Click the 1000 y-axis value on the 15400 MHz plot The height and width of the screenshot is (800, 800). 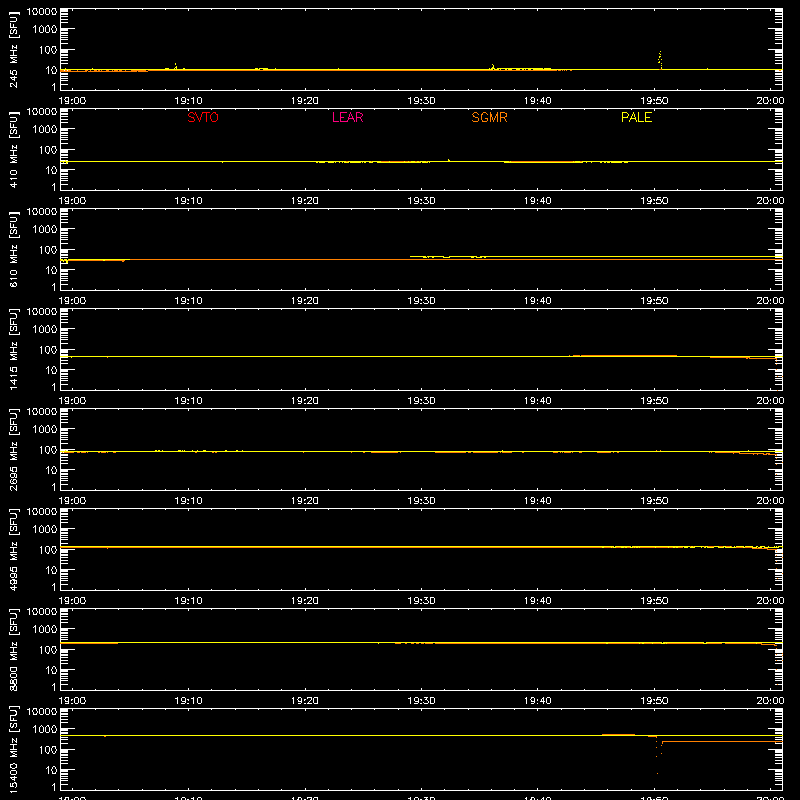(x=45, y=730)
